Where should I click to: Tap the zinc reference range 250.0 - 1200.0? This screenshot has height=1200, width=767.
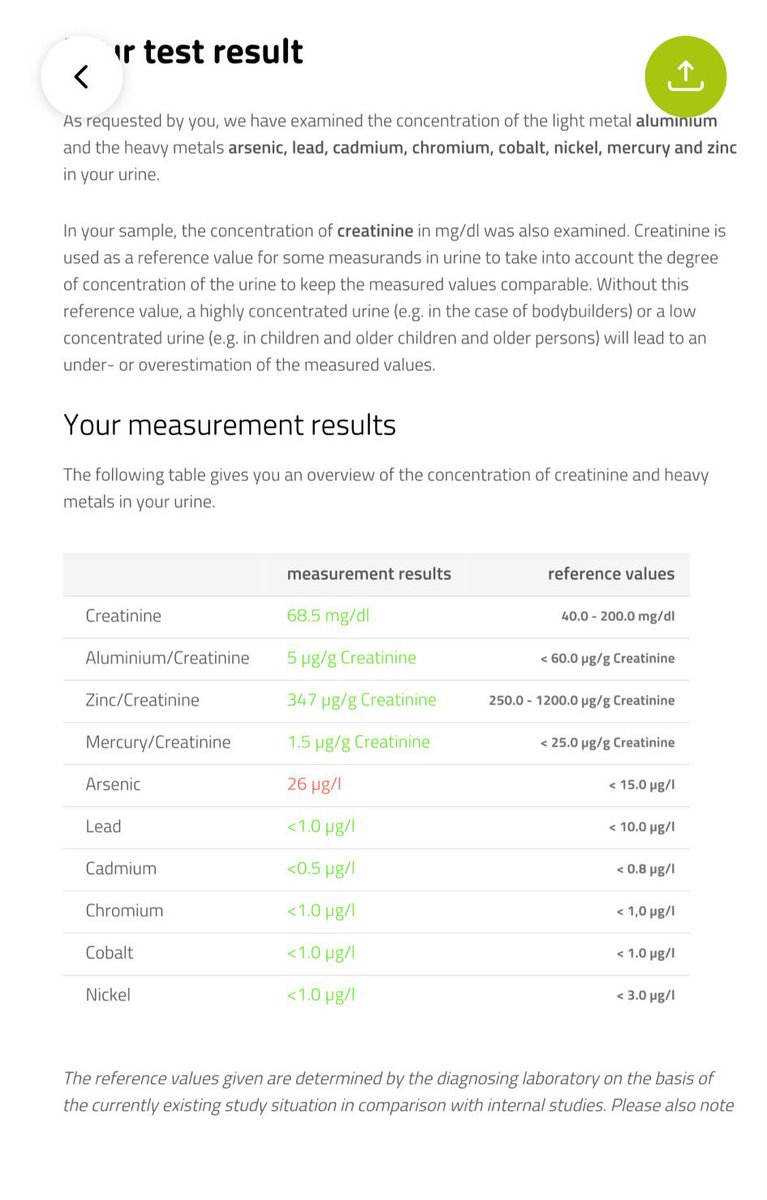pos(581,701)
